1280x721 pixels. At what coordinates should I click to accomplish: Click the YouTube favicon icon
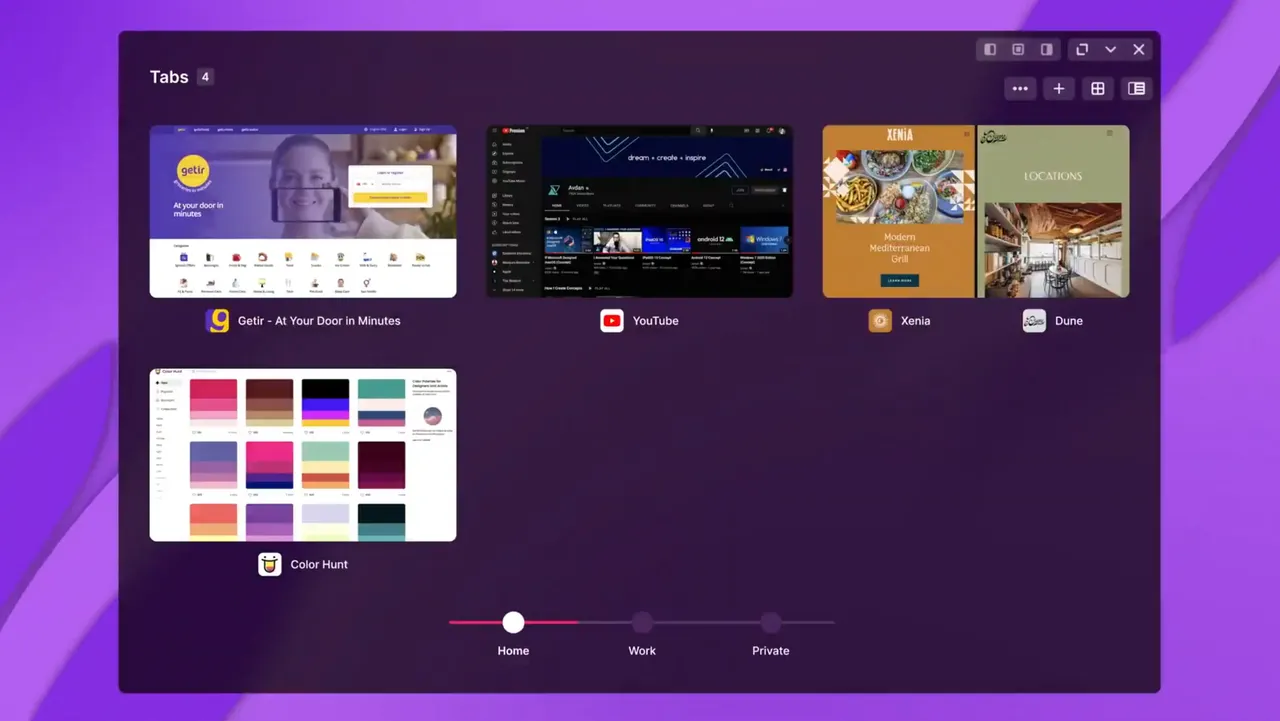click(x=612, y=320)
